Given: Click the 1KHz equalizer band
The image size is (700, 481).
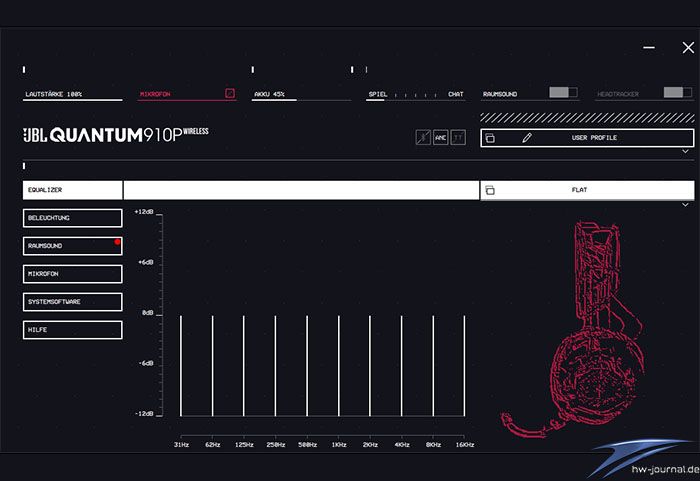Looking at the screenshot, I should (339, 366).
